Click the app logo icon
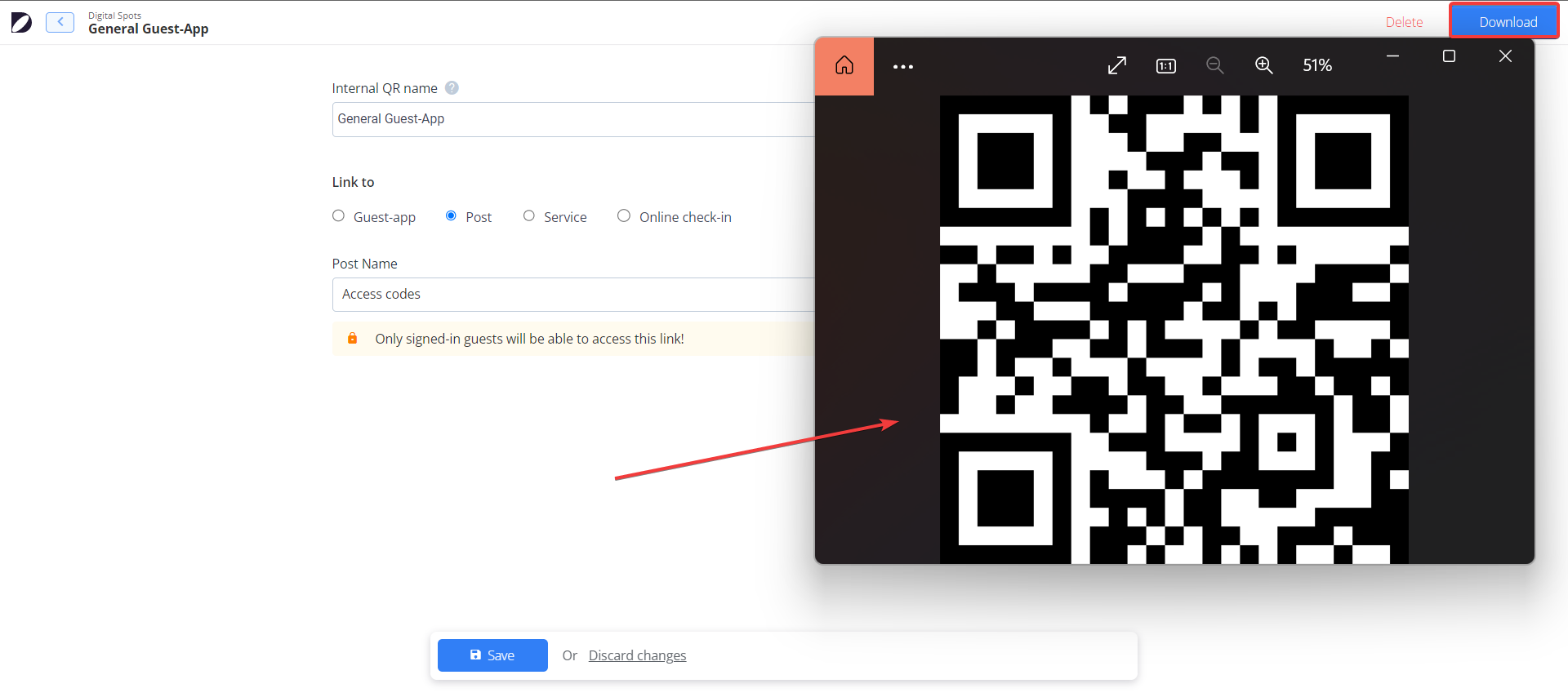Viewport: 1568px width, 697px height. [x=22, y=22]
